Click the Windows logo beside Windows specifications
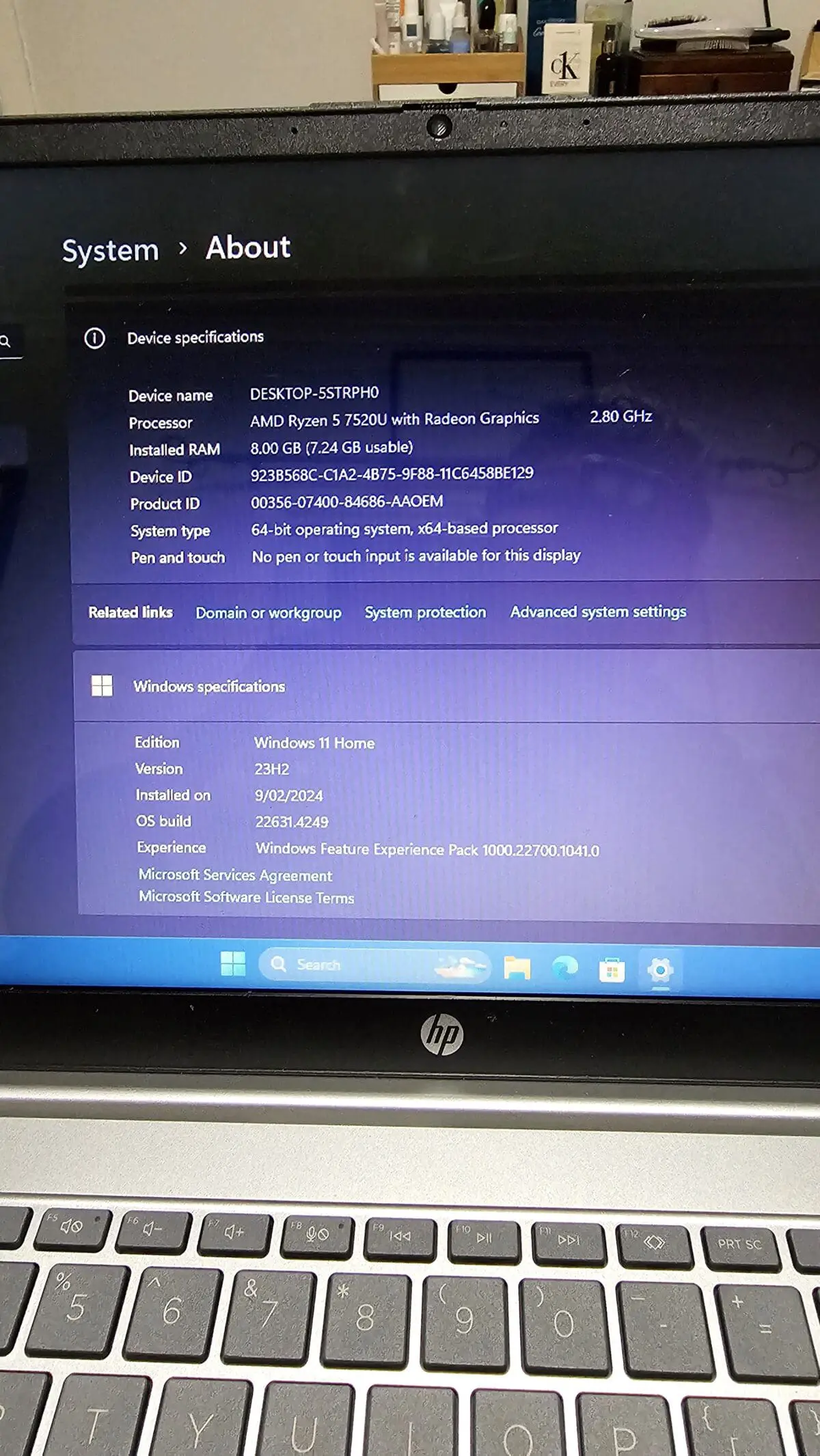 tap(102, 685)
